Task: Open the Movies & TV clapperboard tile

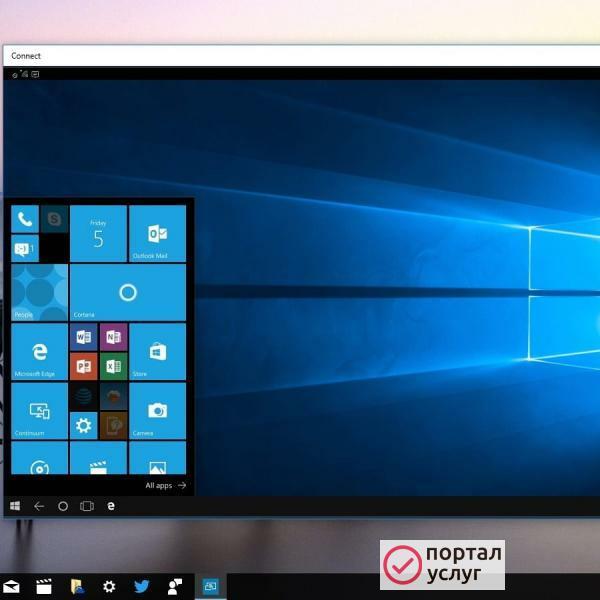Action: 98,458
